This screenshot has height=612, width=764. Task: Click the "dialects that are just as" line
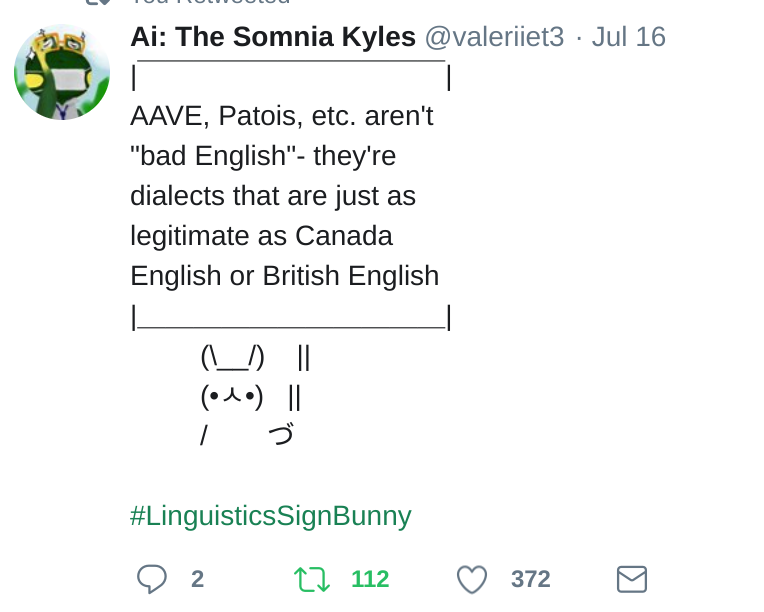[272, 196]
